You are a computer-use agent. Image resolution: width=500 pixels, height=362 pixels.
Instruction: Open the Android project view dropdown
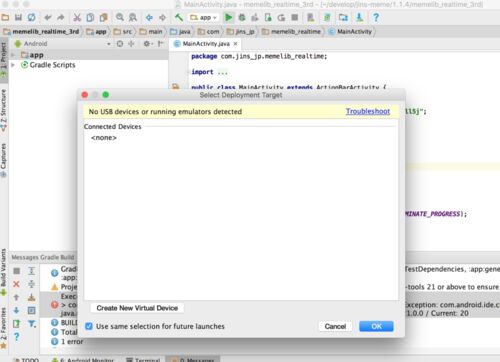(62, 44)
